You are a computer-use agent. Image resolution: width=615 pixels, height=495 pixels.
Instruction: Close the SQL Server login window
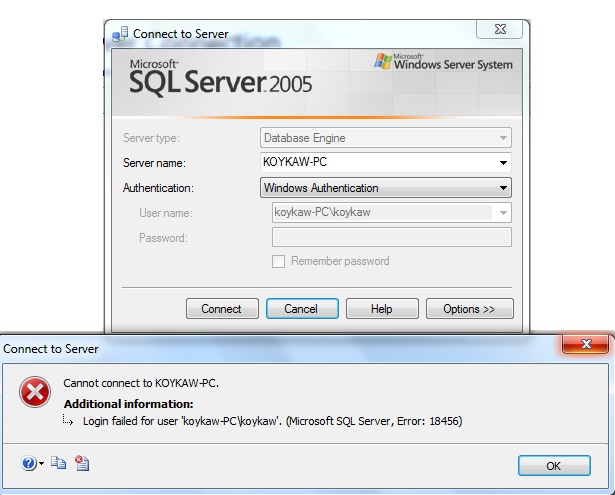point(500,29)
